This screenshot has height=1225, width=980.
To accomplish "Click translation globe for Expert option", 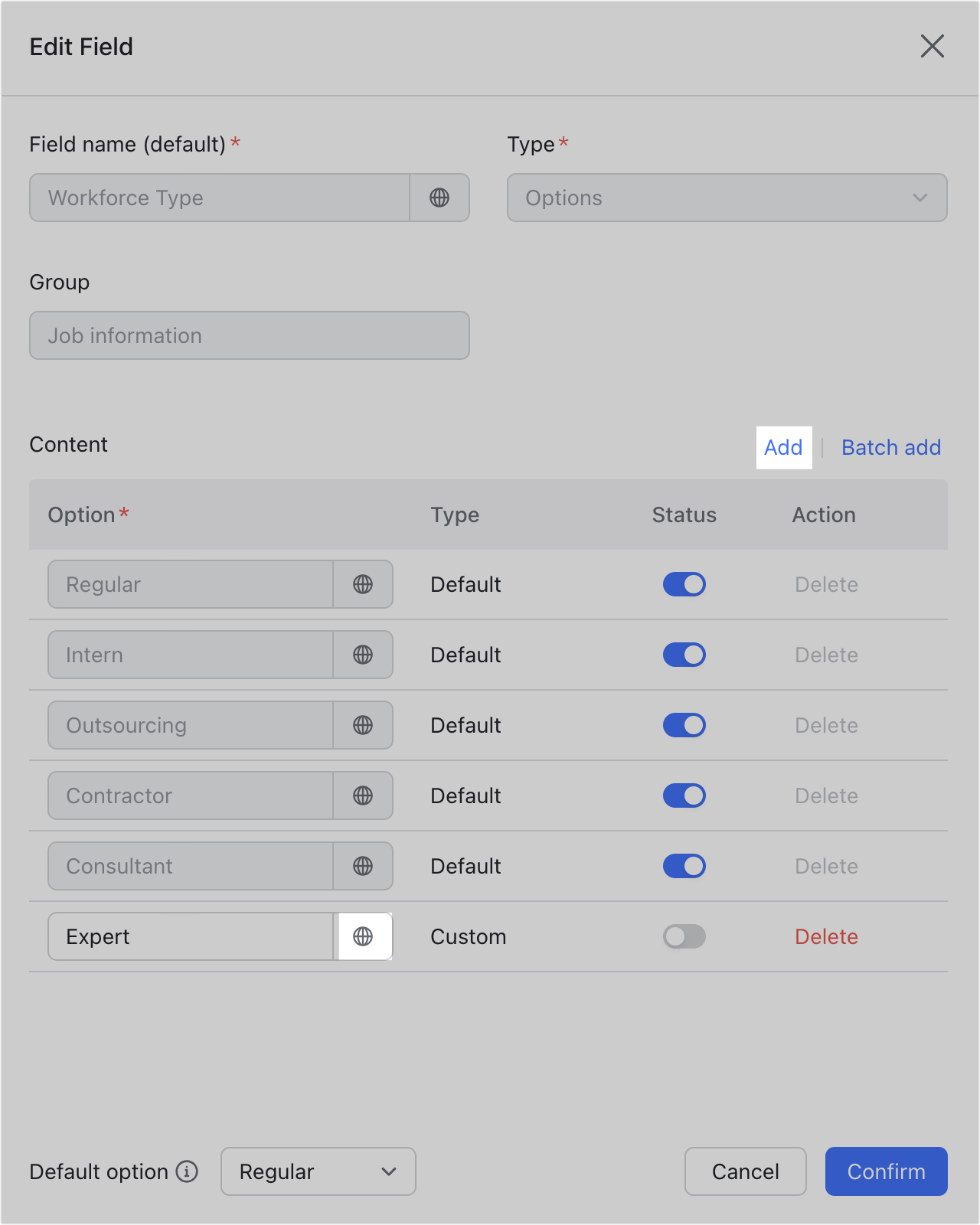I will [x=363, y=936].
